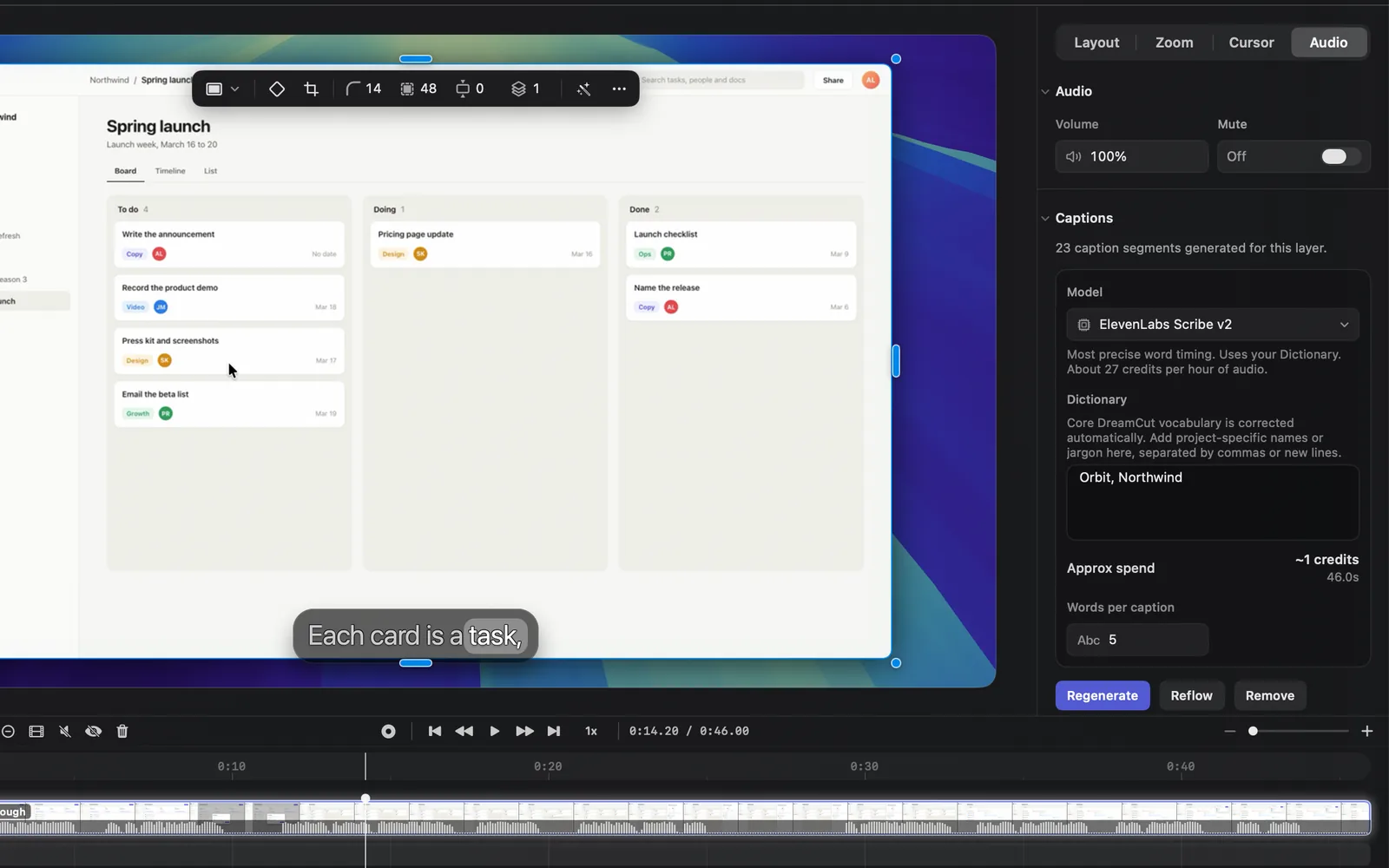Click the 0:30 mark on timeline ruler
Image resolution: width=1389 pixels, height=868 pixels.
click(865, 766)
